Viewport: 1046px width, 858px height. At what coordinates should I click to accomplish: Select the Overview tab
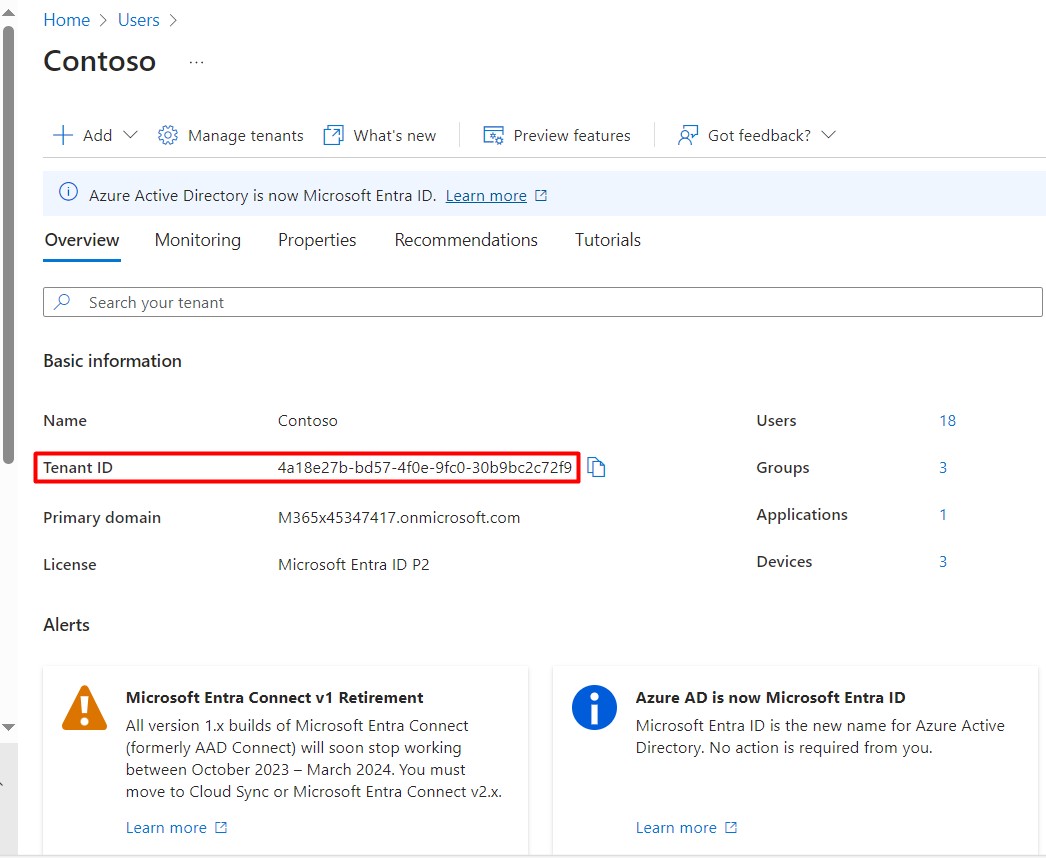click(x=82, y=240)
